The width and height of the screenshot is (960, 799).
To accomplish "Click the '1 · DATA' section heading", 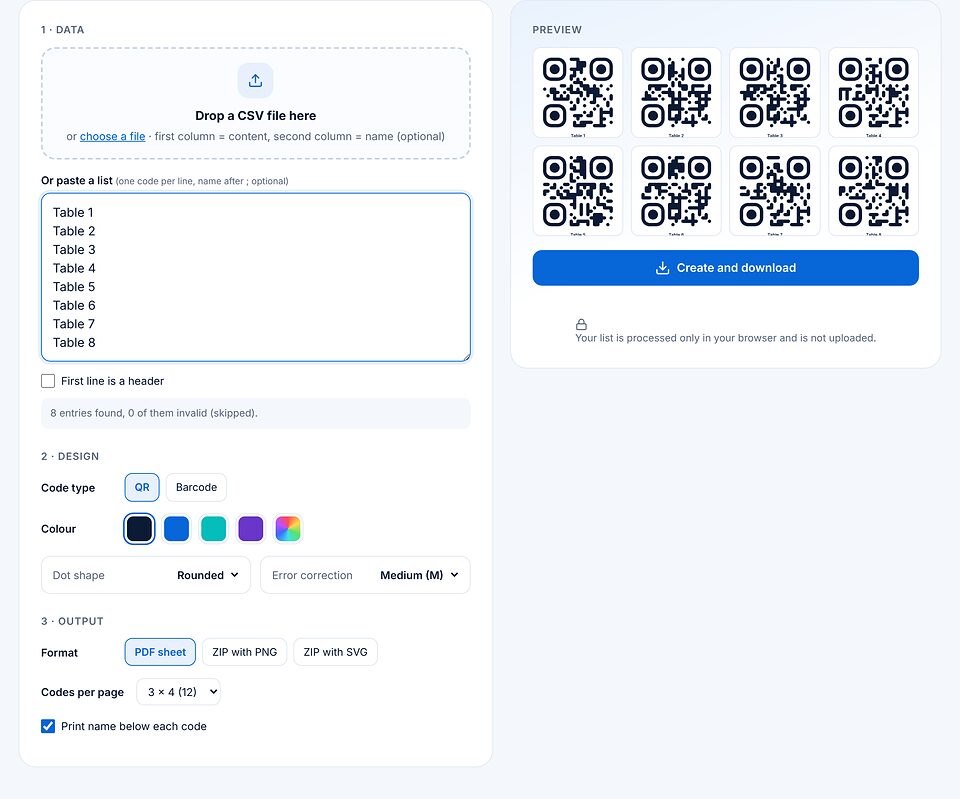I will point(62,29).
